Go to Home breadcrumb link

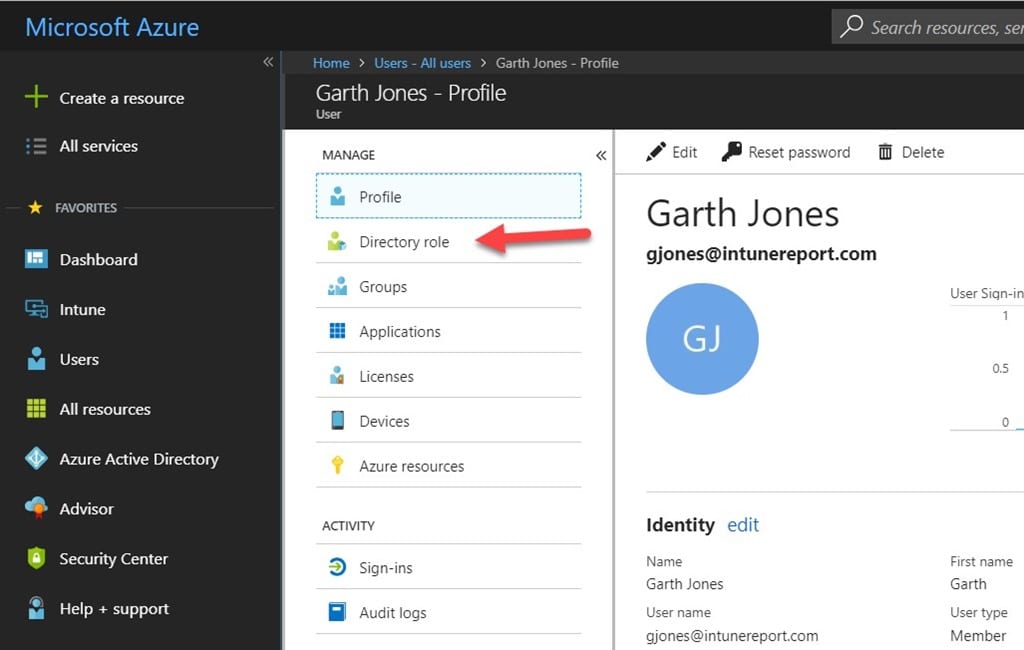pos(331,63)
